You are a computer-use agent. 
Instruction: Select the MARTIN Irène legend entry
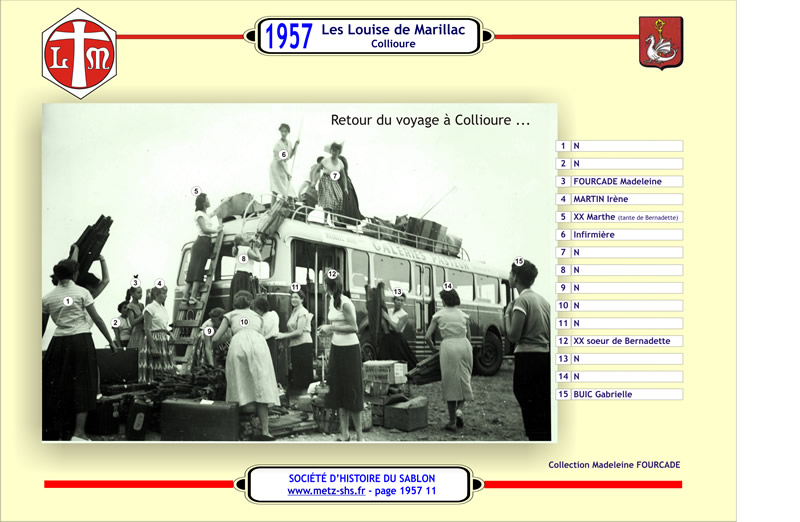(619, 199)
